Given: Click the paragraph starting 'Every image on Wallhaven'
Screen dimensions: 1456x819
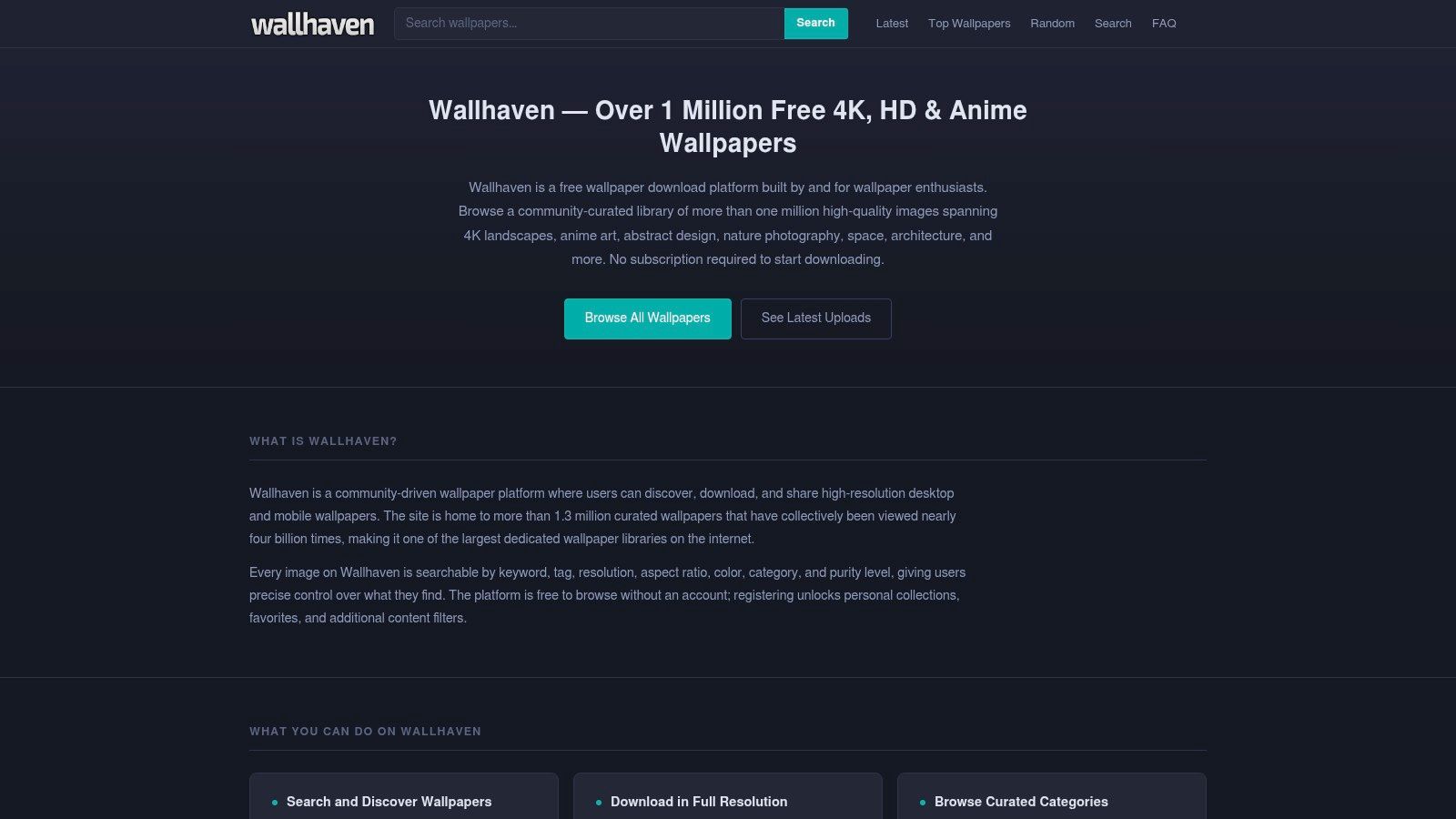Looking at the screenshot, I should point(608,595).
